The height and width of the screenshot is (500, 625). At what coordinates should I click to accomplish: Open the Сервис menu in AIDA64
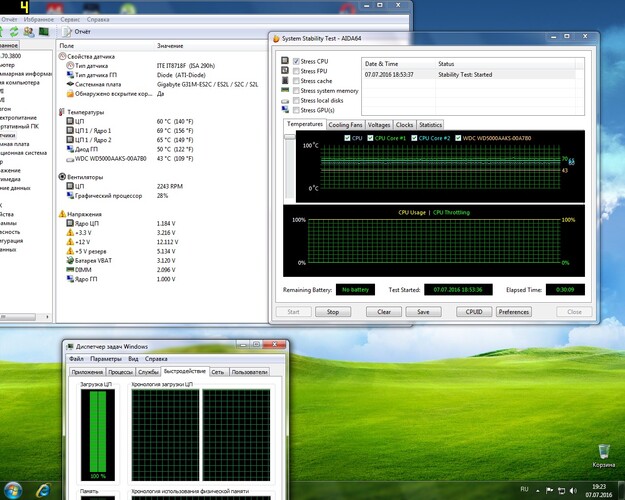point(70,19)
